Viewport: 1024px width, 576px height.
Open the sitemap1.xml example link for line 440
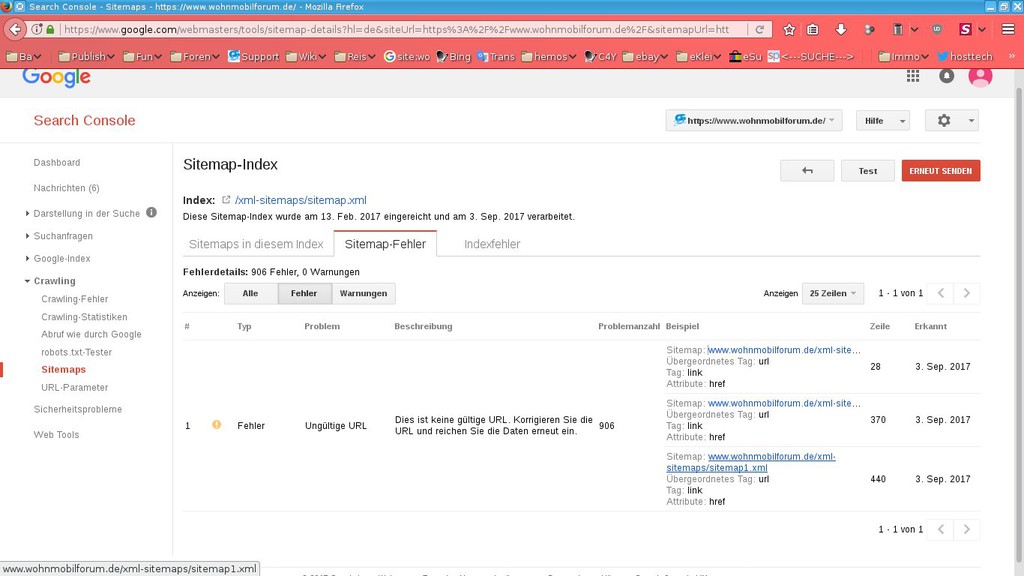point(751,462)
